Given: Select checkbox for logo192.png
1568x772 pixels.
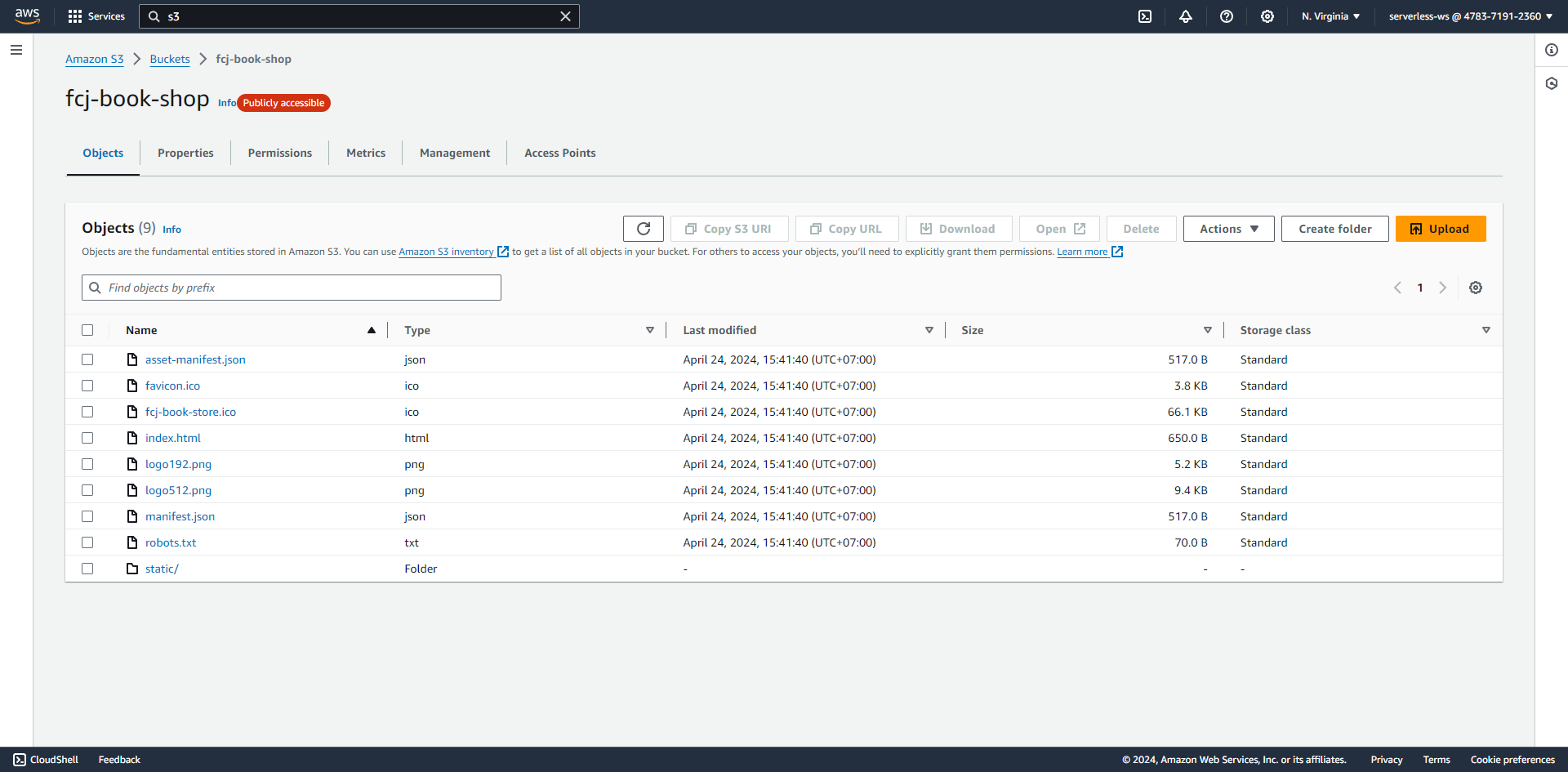Looking at the screenshot, I should (87, 464).
